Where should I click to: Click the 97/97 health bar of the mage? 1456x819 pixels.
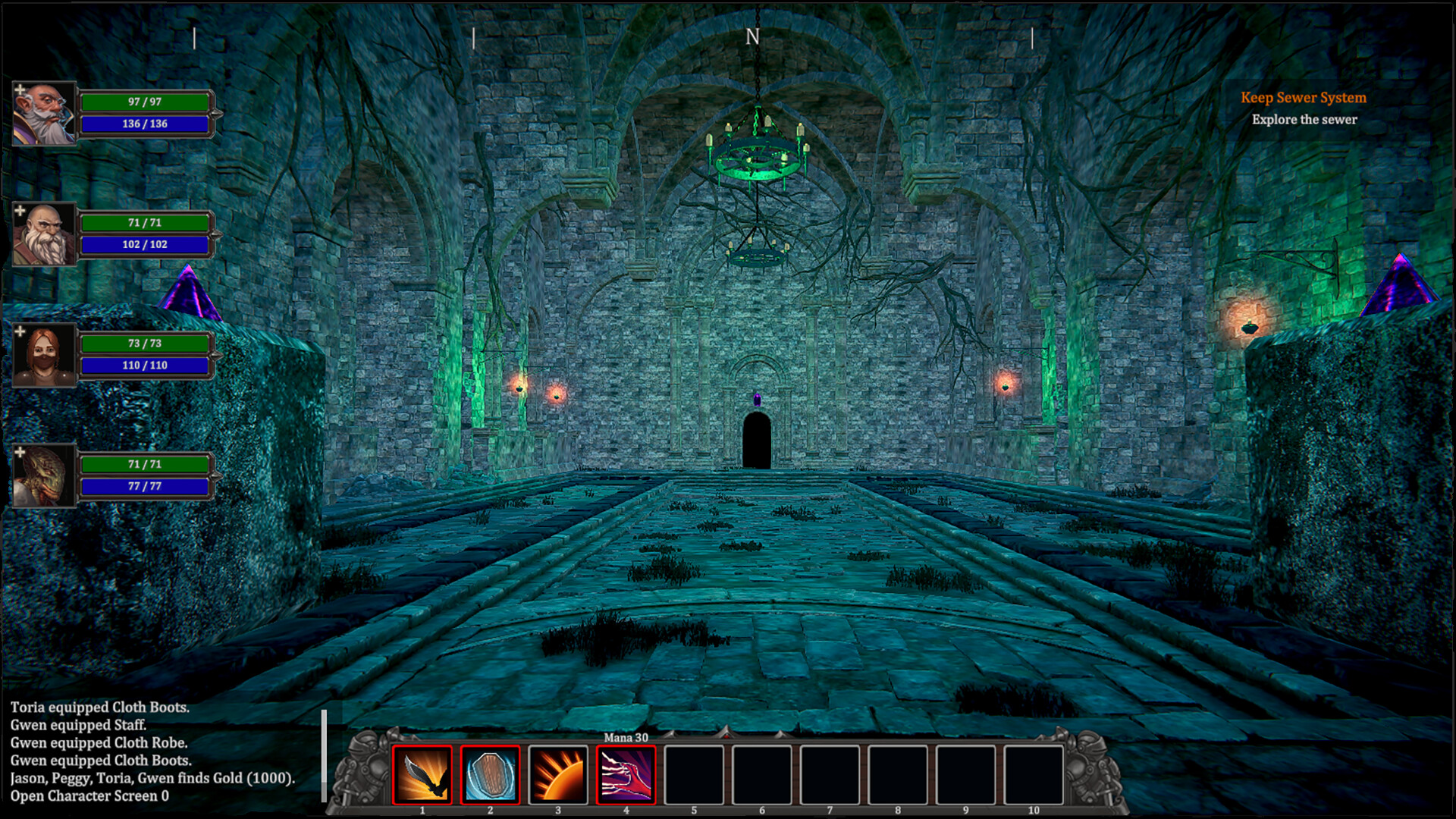[x=146, y=101]
